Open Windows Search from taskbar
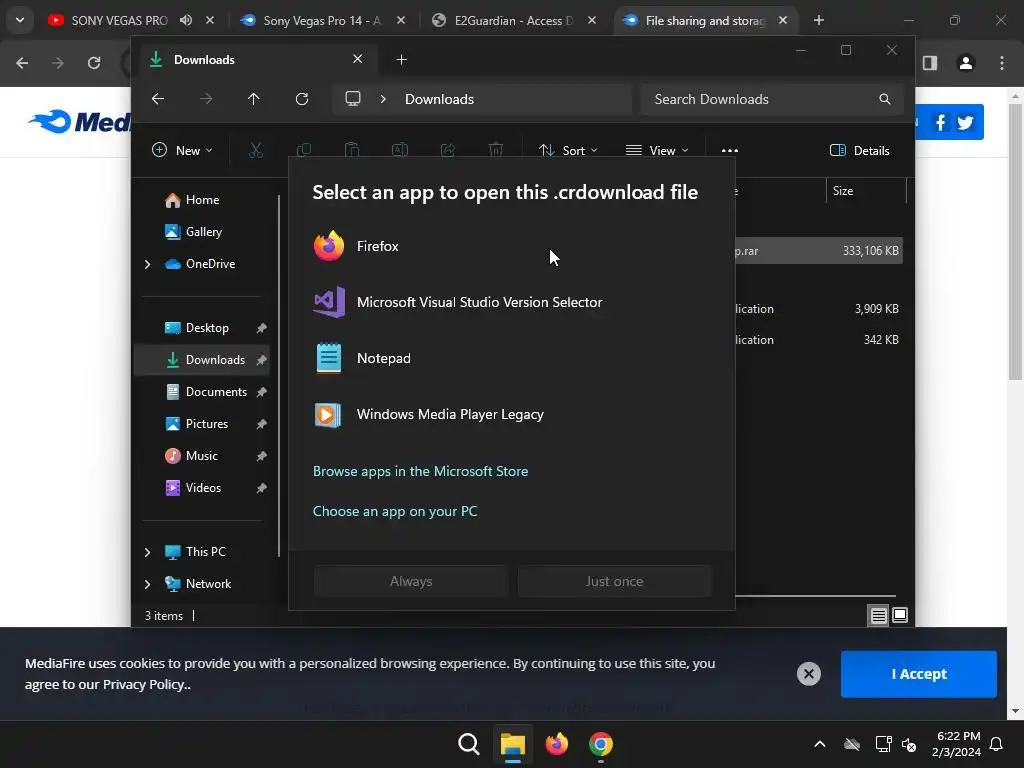The height and width of the screenshot is (768, 1024). pyautogui.click(x=469, y=744)
